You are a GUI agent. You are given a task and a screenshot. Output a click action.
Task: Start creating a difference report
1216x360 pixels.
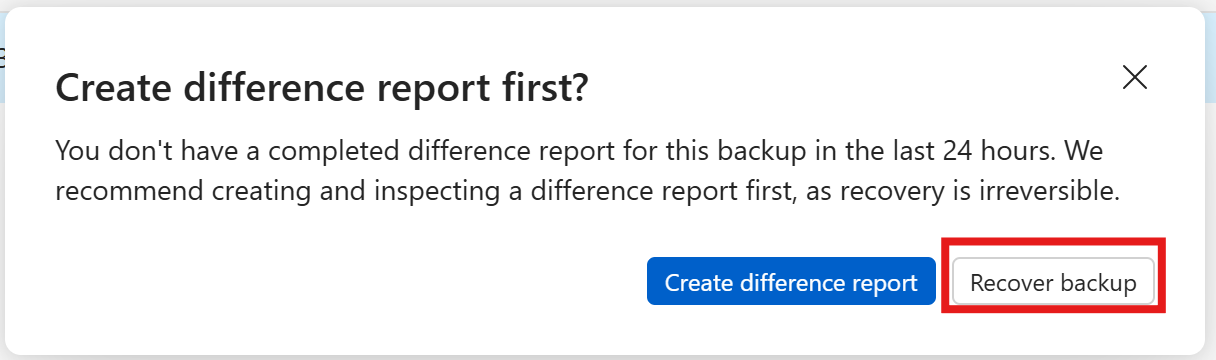[x=791, y=282]
